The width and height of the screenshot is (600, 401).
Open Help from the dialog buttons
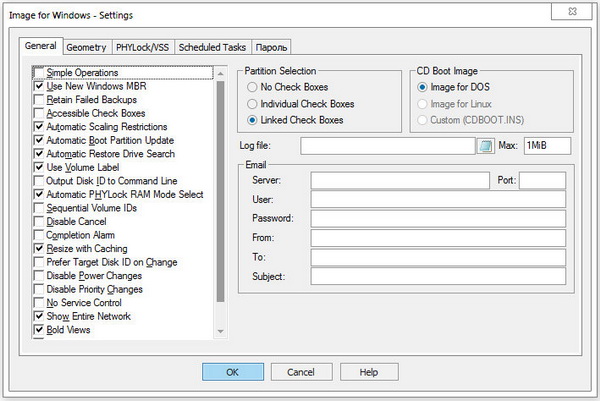[x=368, y=371]
